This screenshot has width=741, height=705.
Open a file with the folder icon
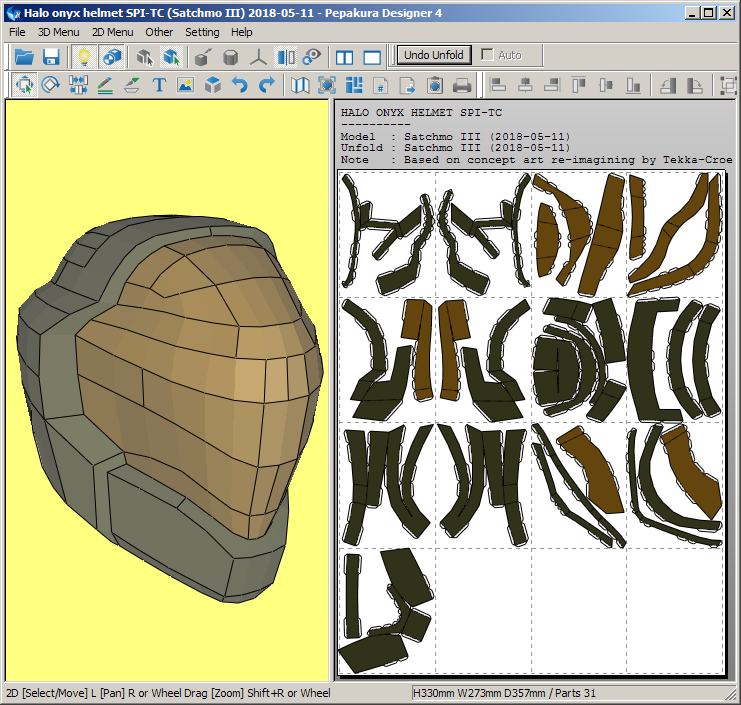pos(24,57)
